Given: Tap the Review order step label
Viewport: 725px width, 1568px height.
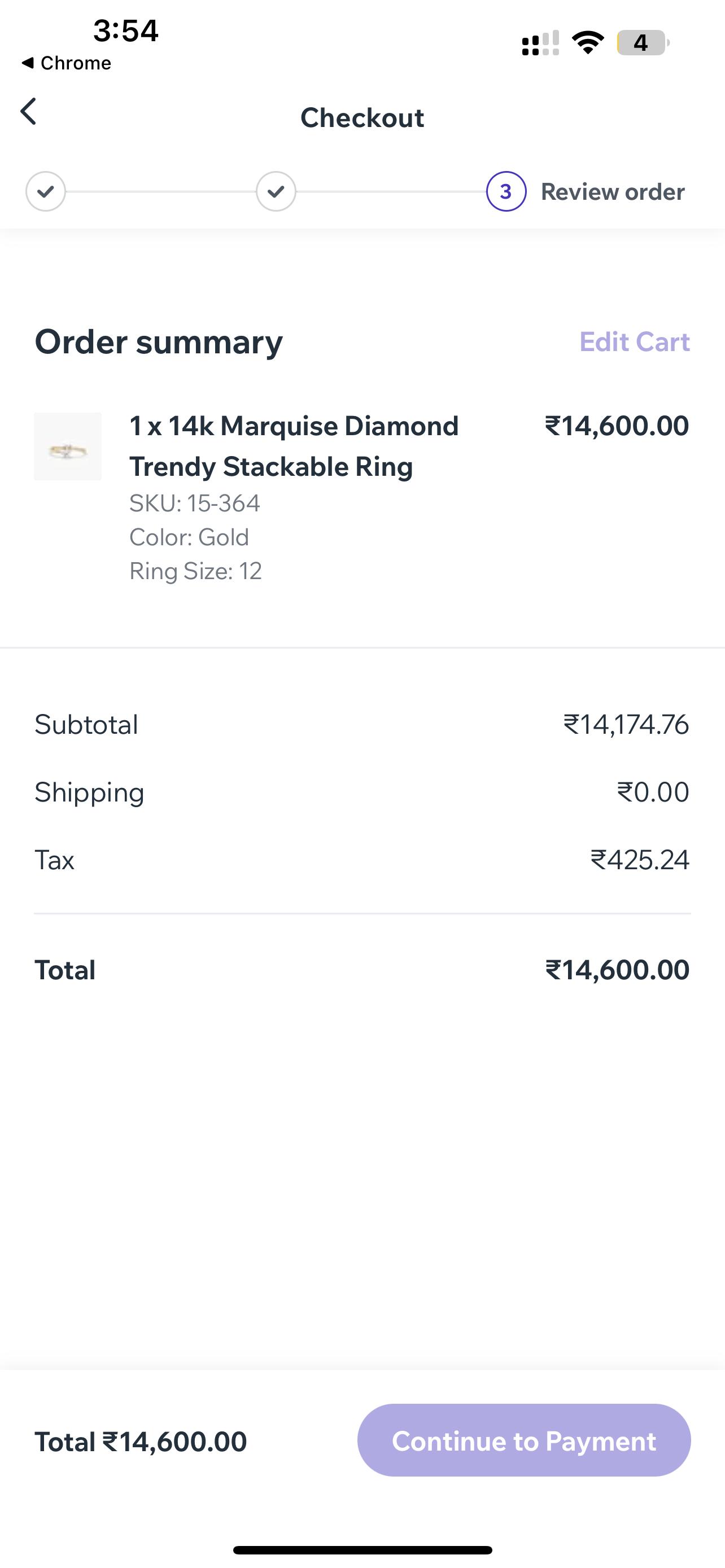Looking at the screenshot, I should pos(613,192).
